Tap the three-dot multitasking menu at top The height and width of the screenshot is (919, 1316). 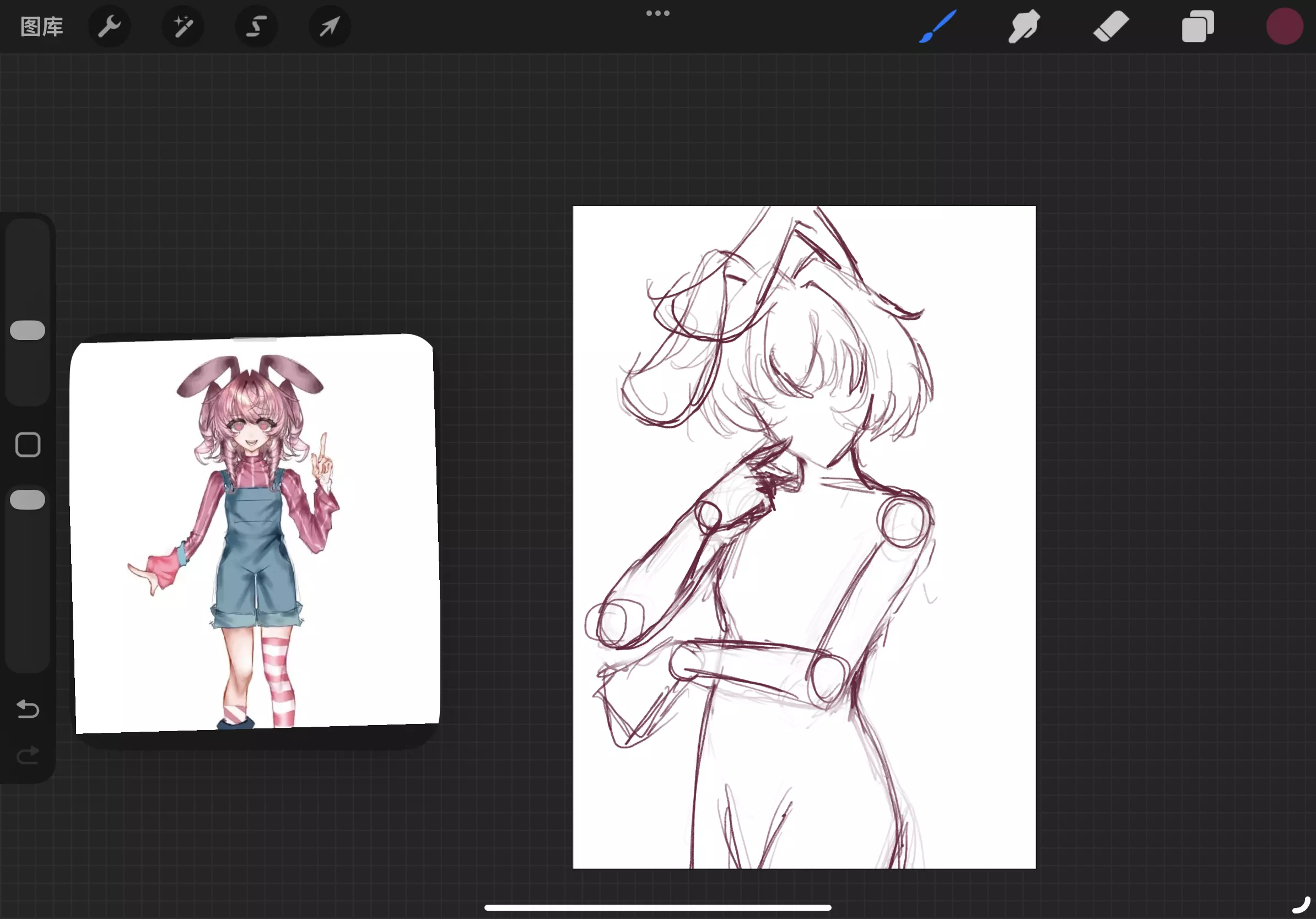657,13
